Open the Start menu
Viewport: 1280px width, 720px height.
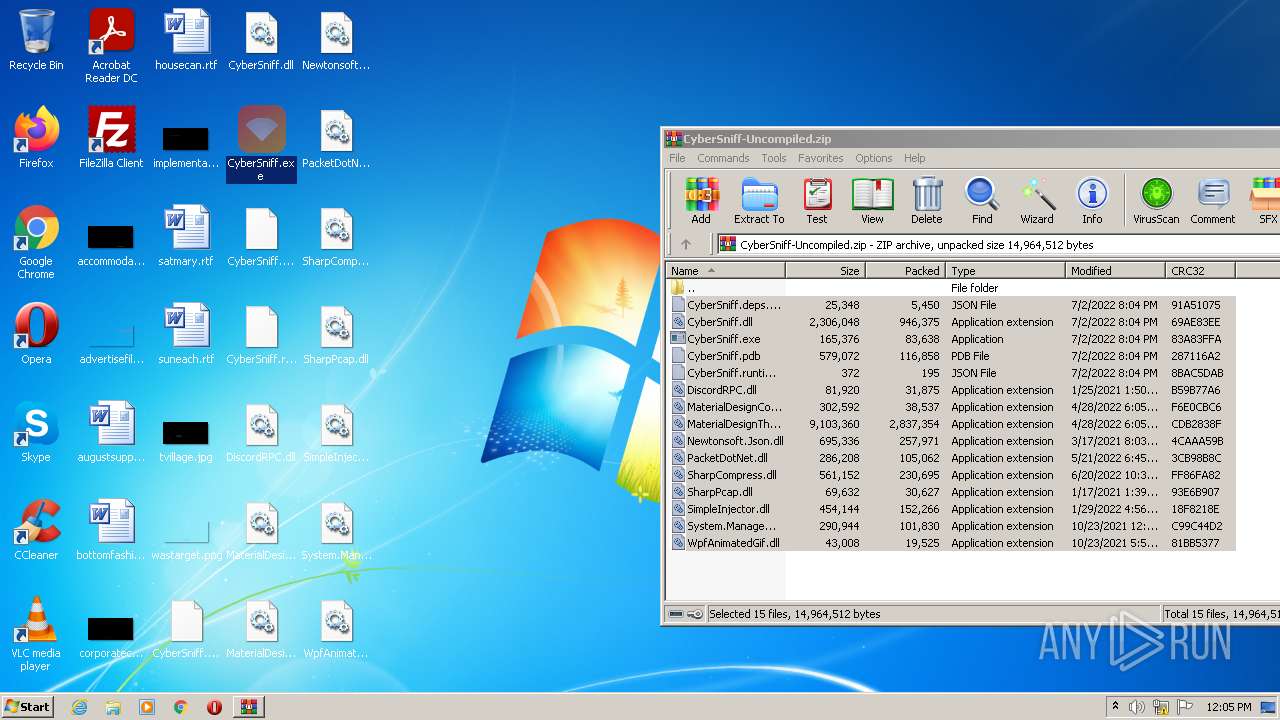[27, 706]
